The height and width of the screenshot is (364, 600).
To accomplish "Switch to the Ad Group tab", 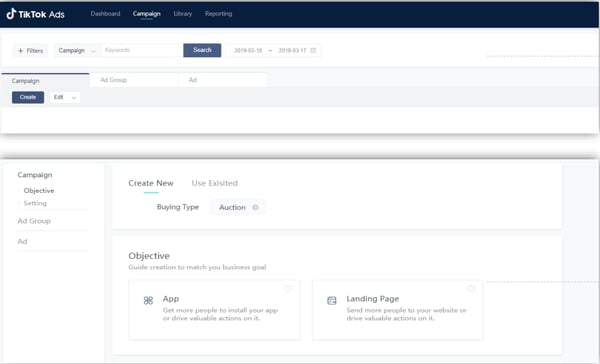I will click(x=134, y=80).
